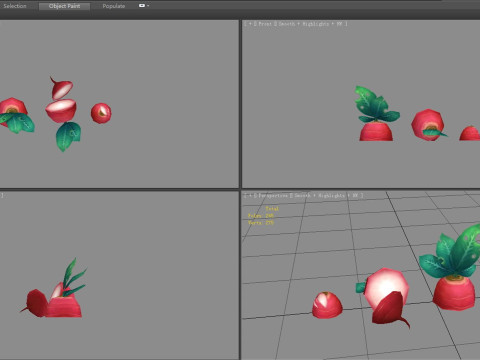Open the Smooth + Highlights shading menu in Front viewport
Image resolution: width=480 pixels, height=360 pixels.
tap(304, 24)
